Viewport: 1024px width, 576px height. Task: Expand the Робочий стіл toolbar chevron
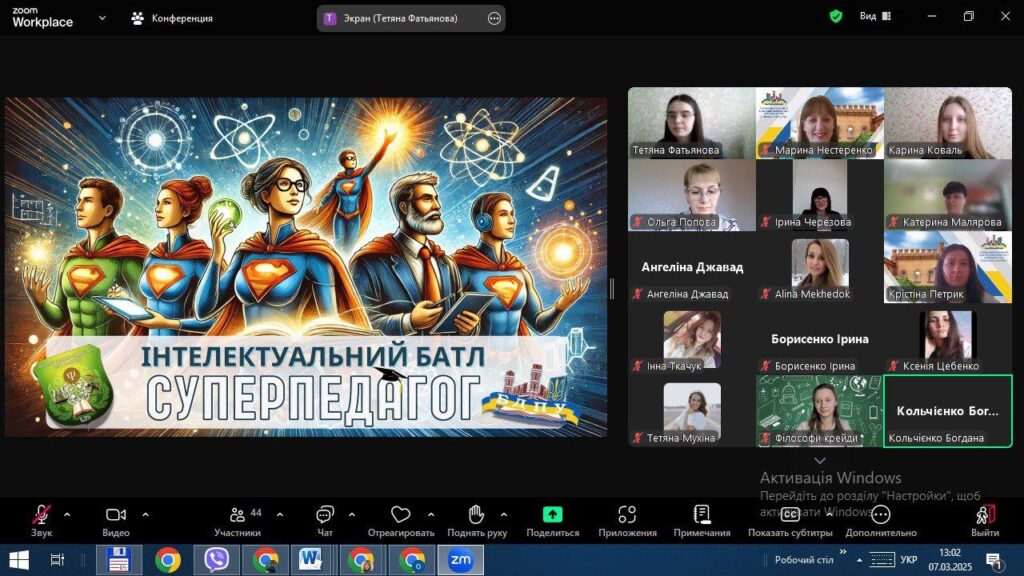pos(843,552)
